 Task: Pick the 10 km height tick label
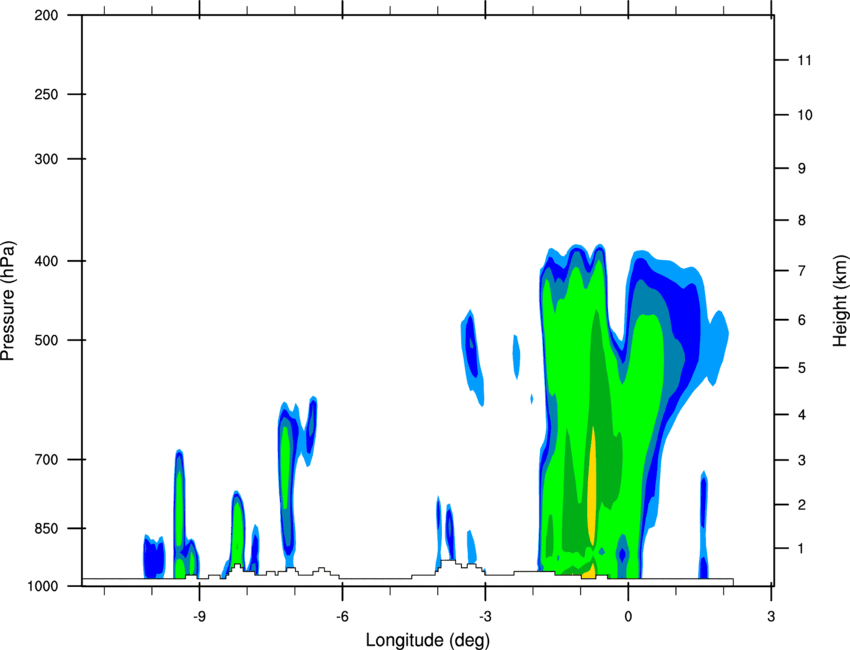(805, 115)
